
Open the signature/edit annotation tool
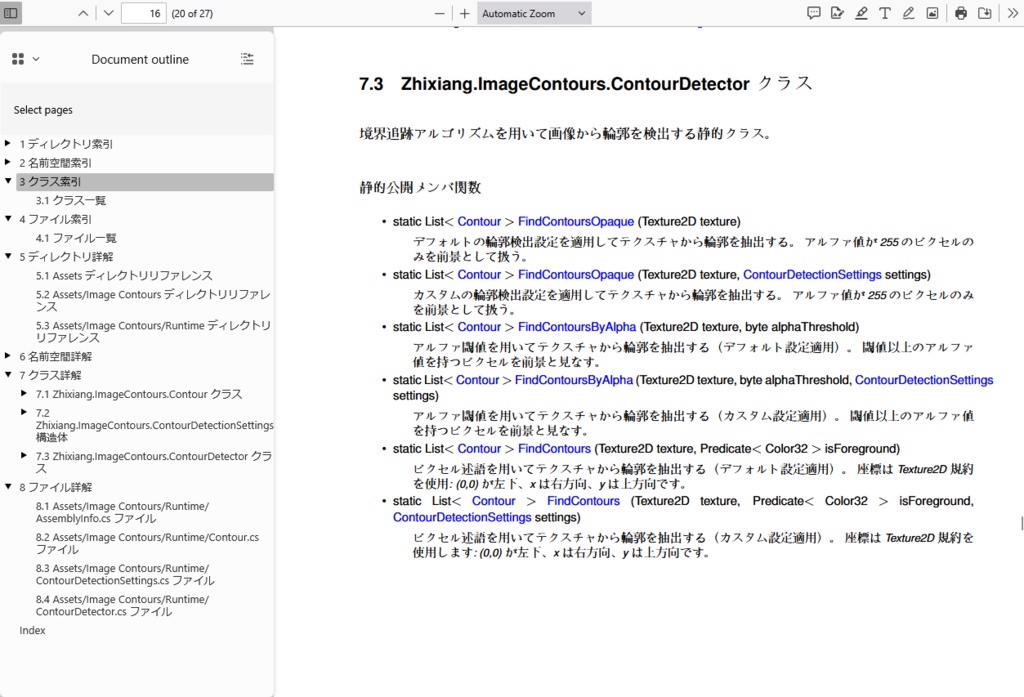(837, 13)
